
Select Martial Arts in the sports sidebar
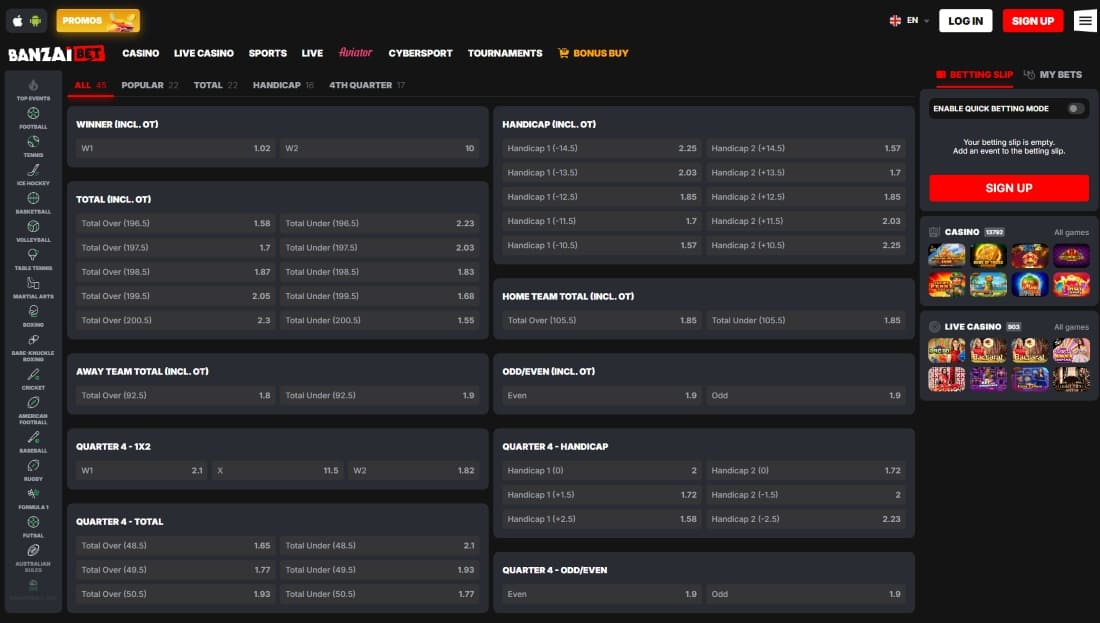click(33, 288)
